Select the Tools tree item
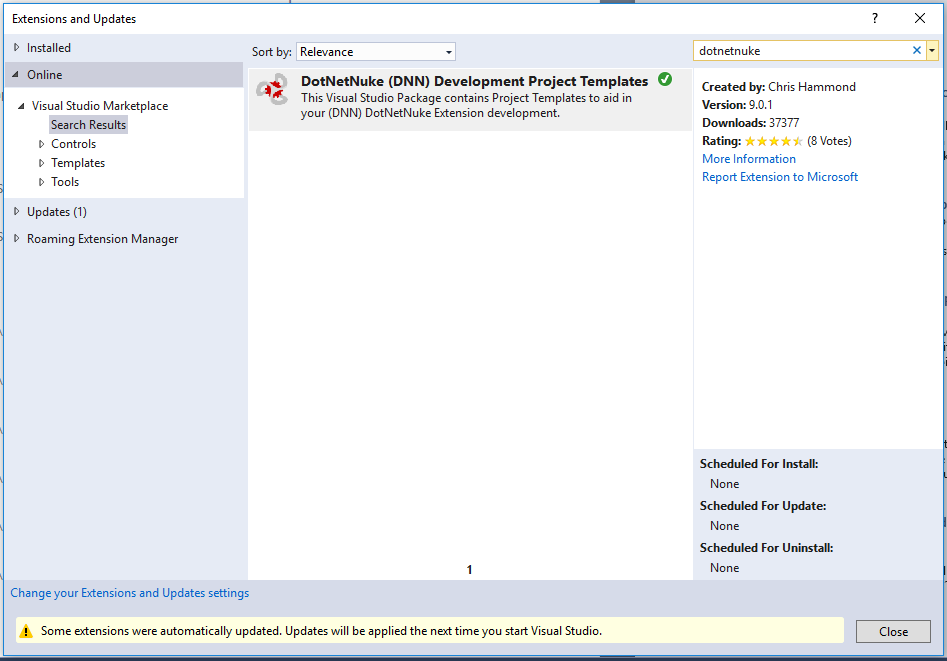 tap(65, 182)
